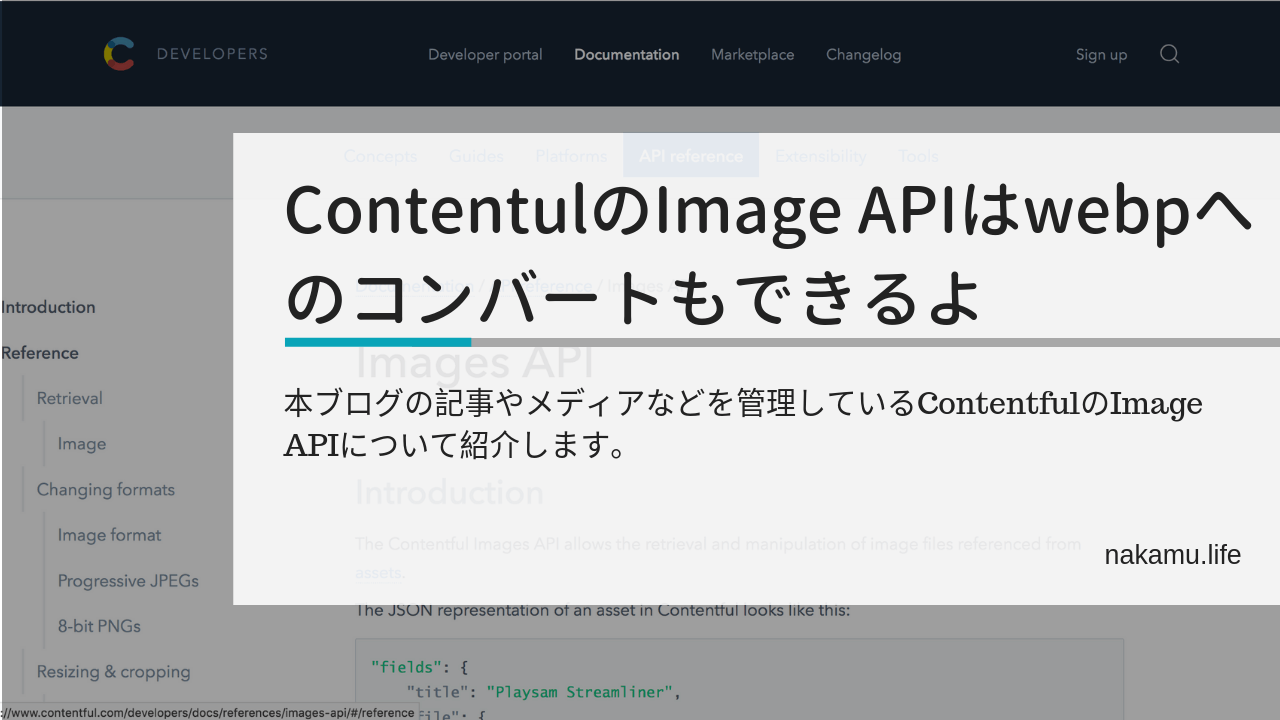Open the Tools tab
The width and height of the screenshot is (1280, 720).
tap(917, 156)
